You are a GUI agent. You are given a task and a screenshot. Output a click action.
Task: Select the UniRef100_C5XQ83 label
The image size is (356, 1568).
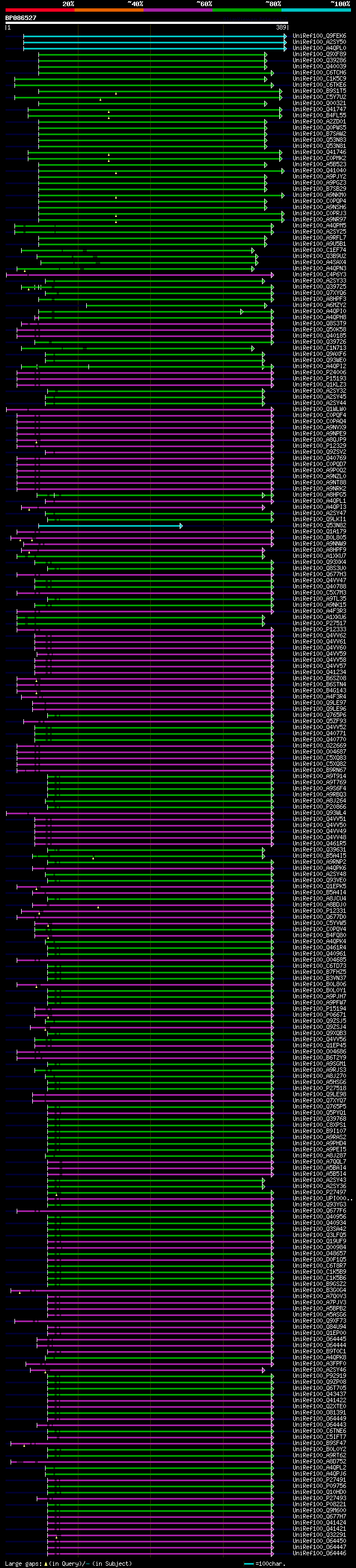319,759
